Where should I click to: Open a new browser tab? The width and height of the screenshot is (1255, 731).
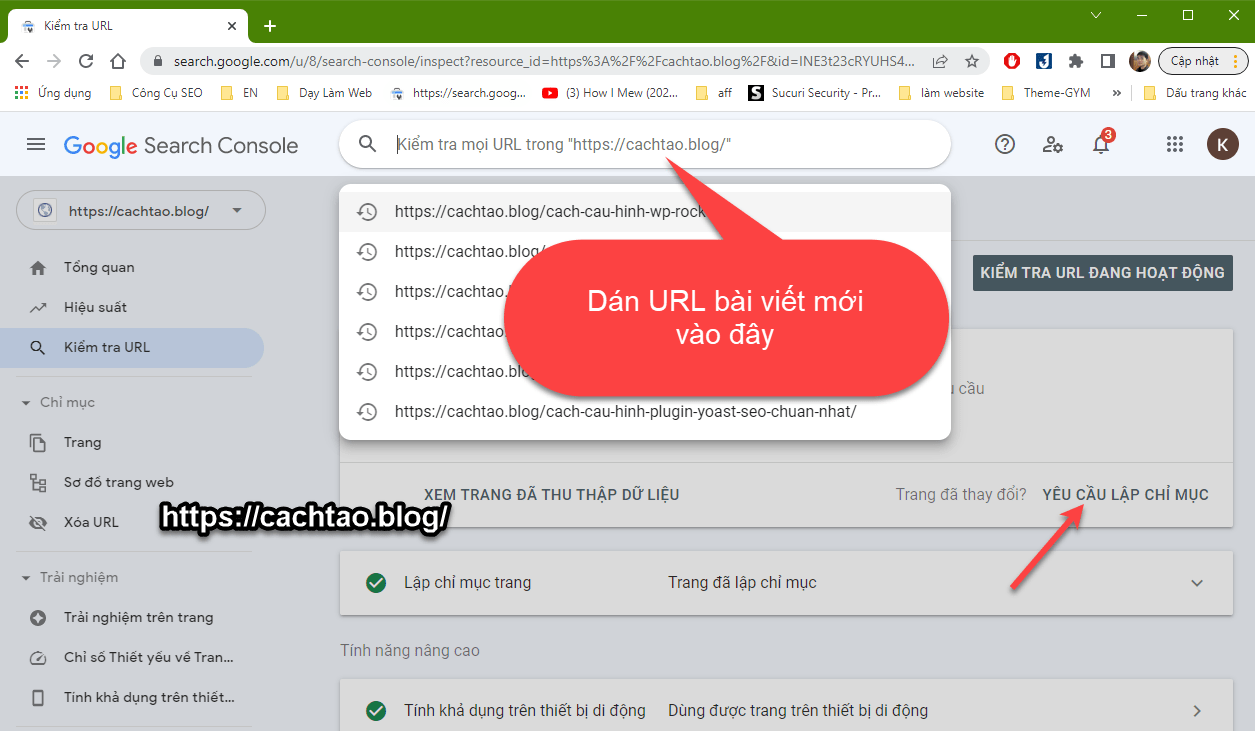(x=270, y=26)
